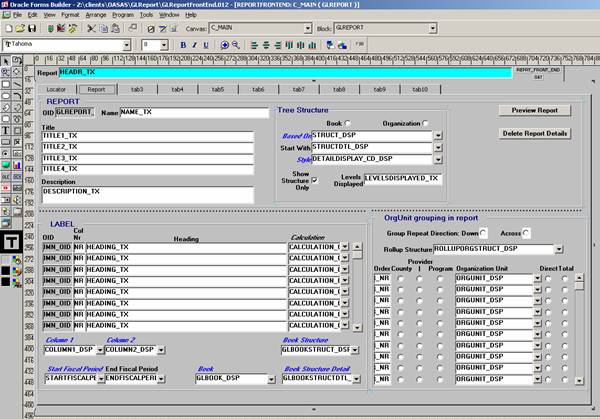Select the Across radio button
The image size is (600, 419).
point(526,233)
